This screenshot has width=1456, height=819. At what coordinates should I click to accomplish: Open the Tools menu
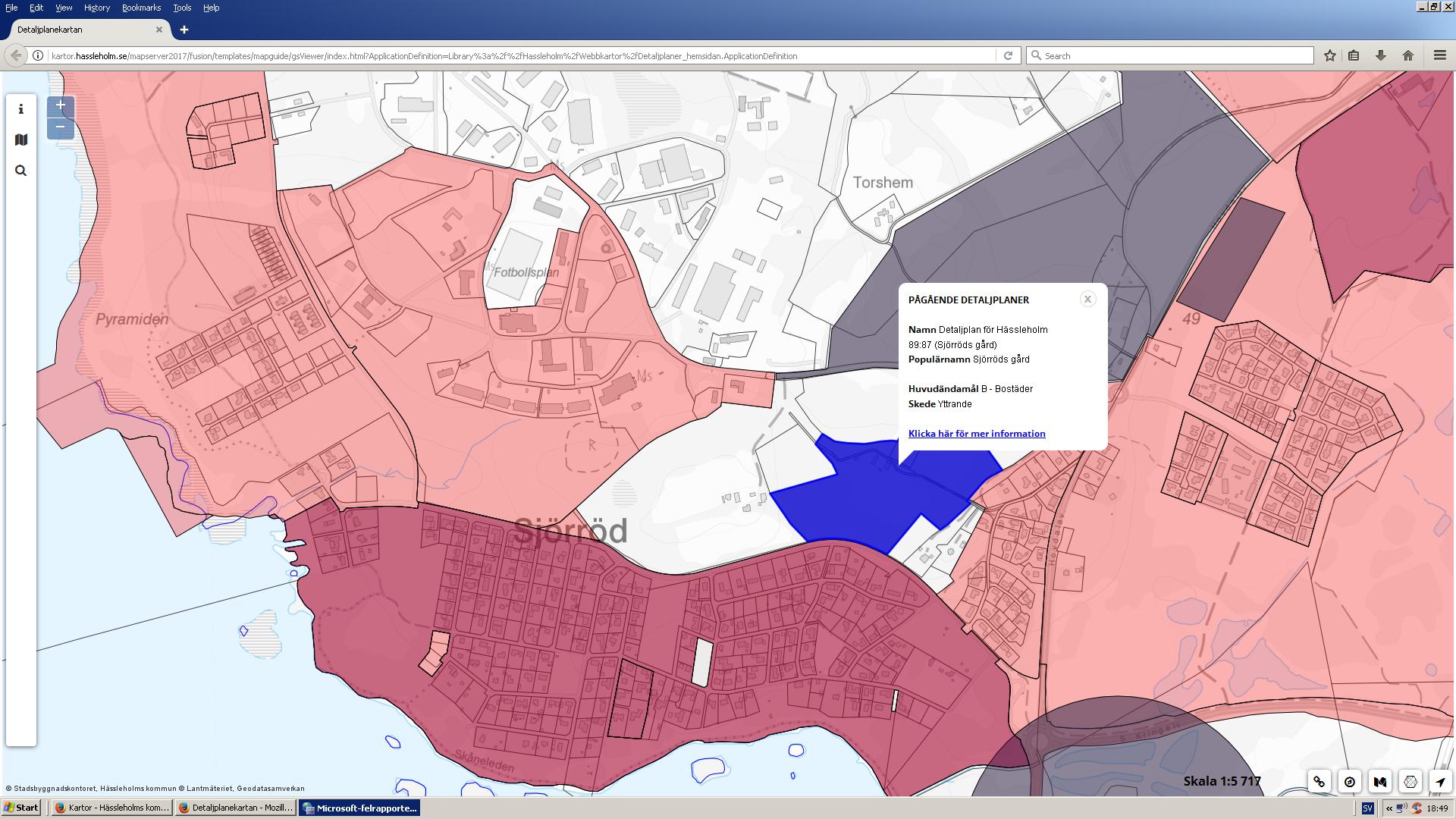coord(182,8)
